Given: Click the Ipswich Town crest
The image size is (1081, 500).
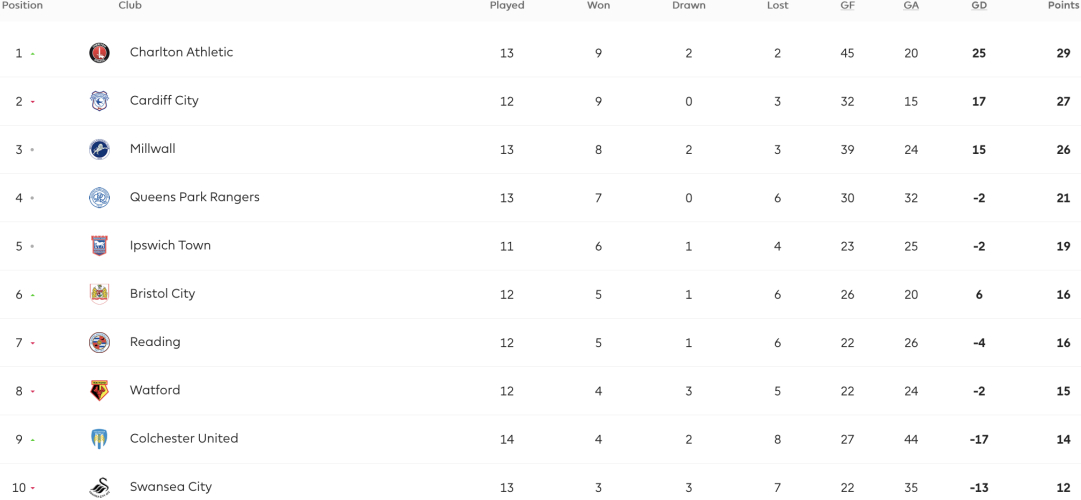Looking at the screenshot, I should [x=99, y=246].
